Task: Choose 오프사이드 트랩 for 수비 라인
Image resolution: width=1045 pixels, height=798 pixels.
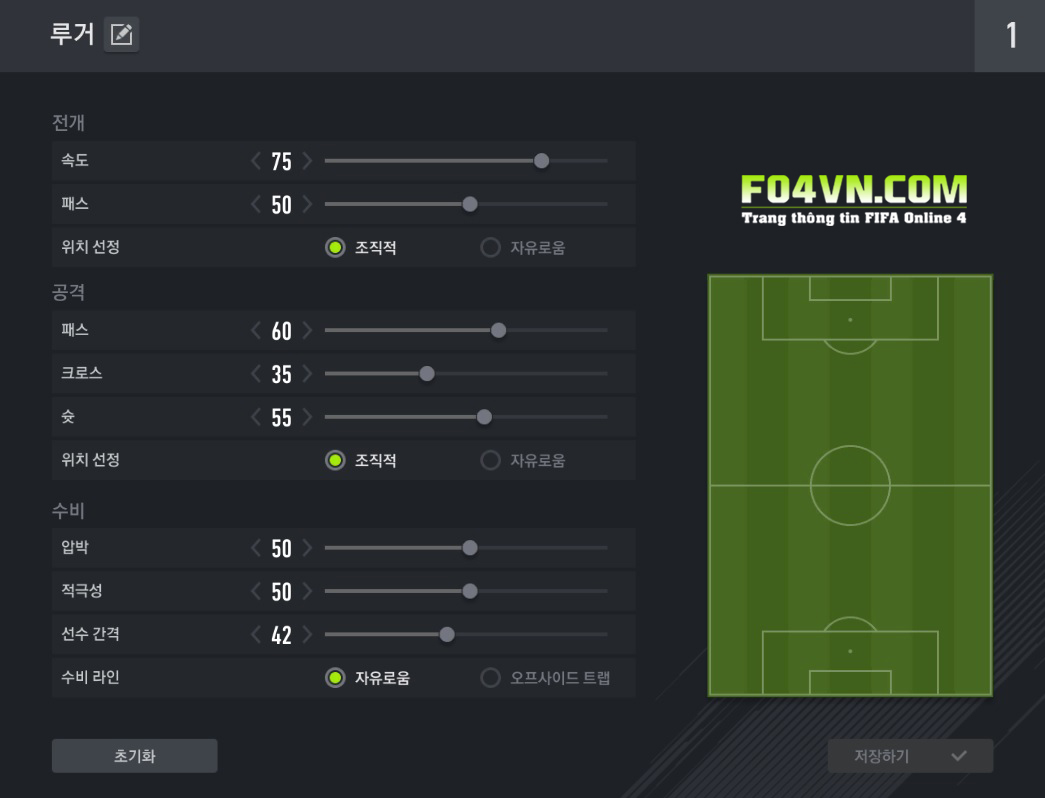Action: click(490, 678)
